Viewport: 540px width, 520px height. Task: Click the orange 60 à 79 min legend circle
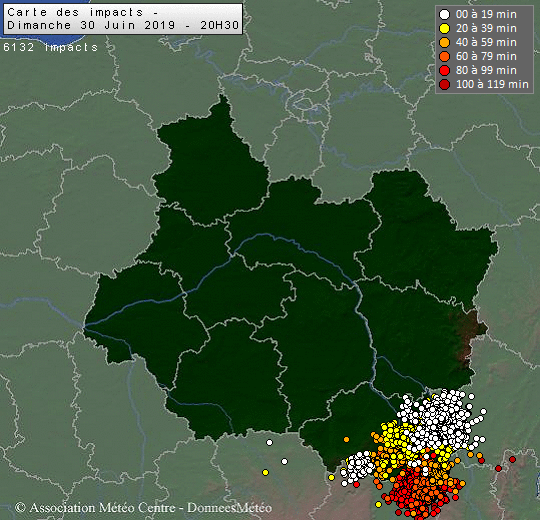point(445,56)
